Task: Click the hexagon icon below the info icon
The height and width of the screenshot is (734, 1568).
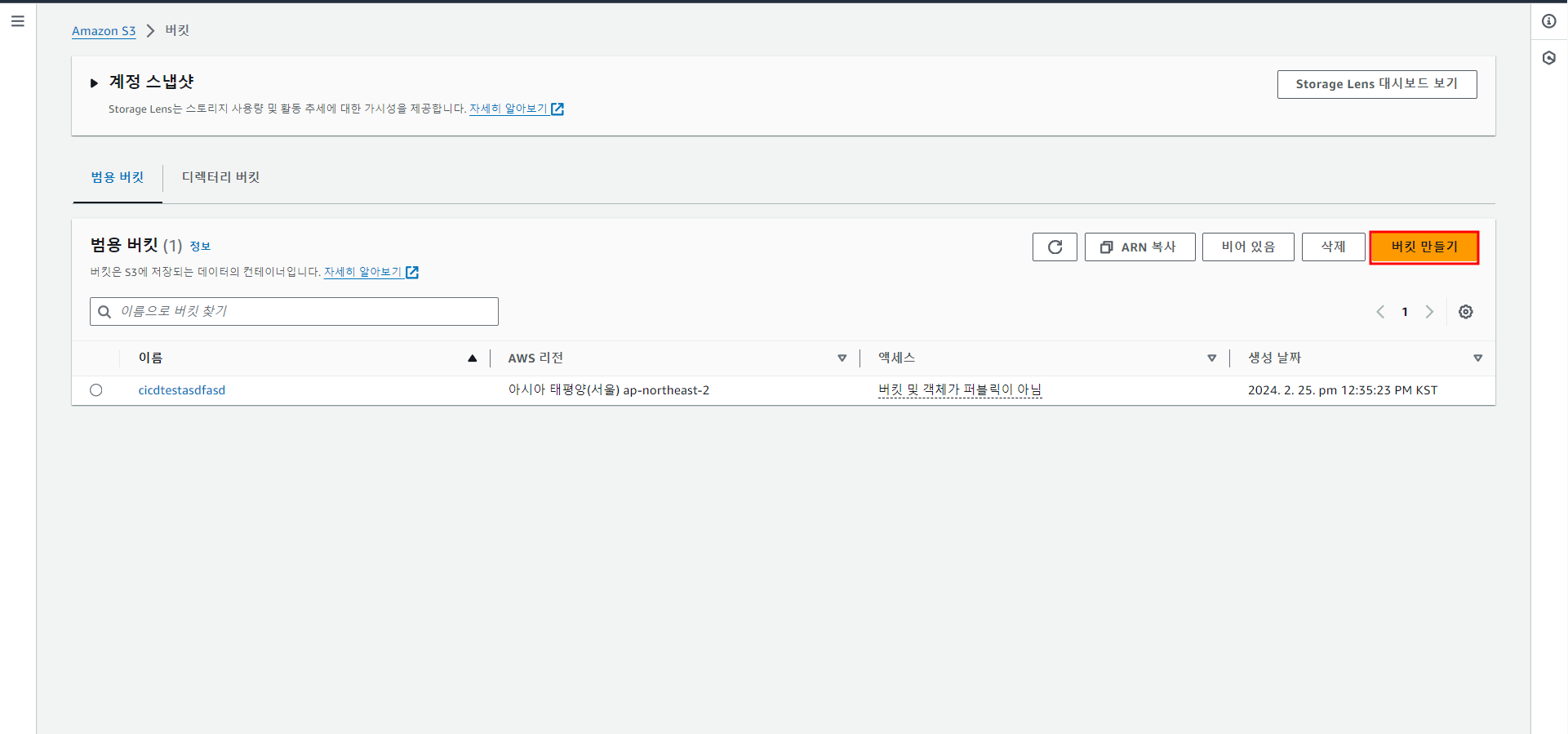Action: click(x=1549, y=58)
